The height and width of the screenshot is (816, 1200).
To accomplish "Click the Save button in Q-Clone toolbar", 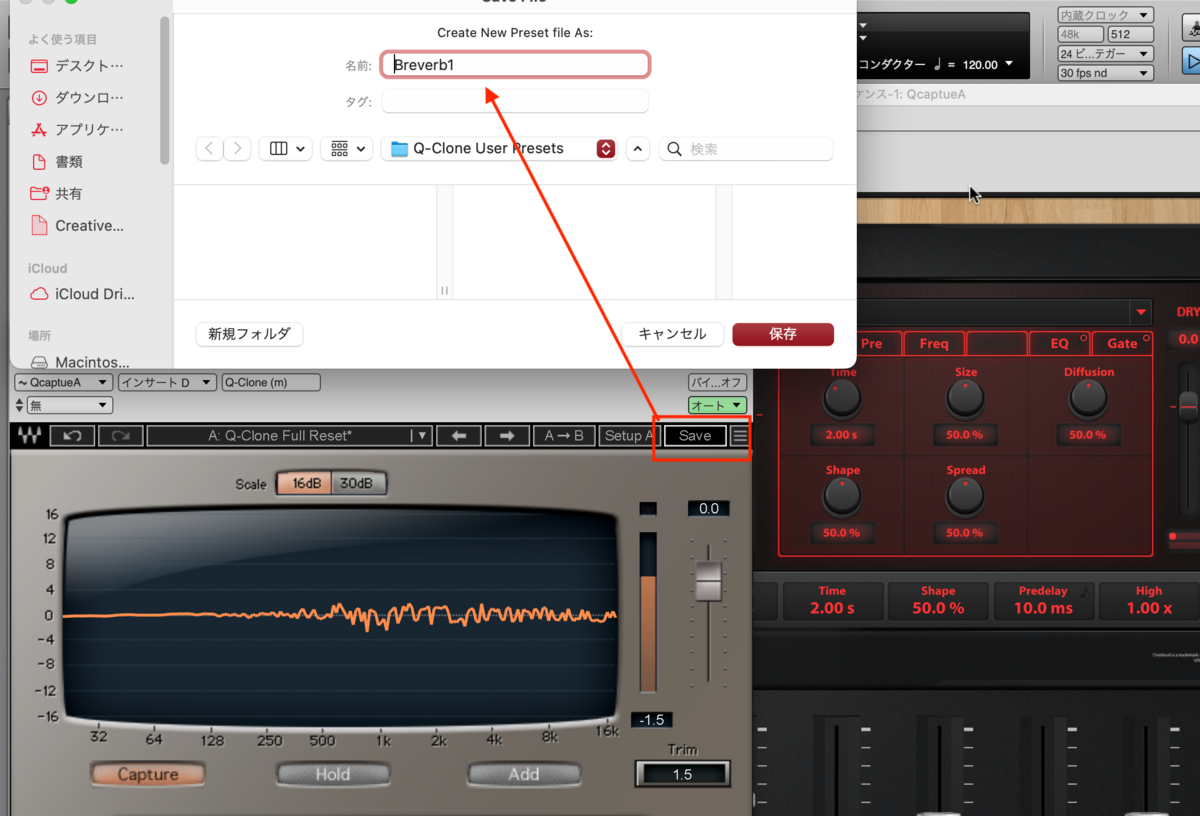I will click(695, 436).
